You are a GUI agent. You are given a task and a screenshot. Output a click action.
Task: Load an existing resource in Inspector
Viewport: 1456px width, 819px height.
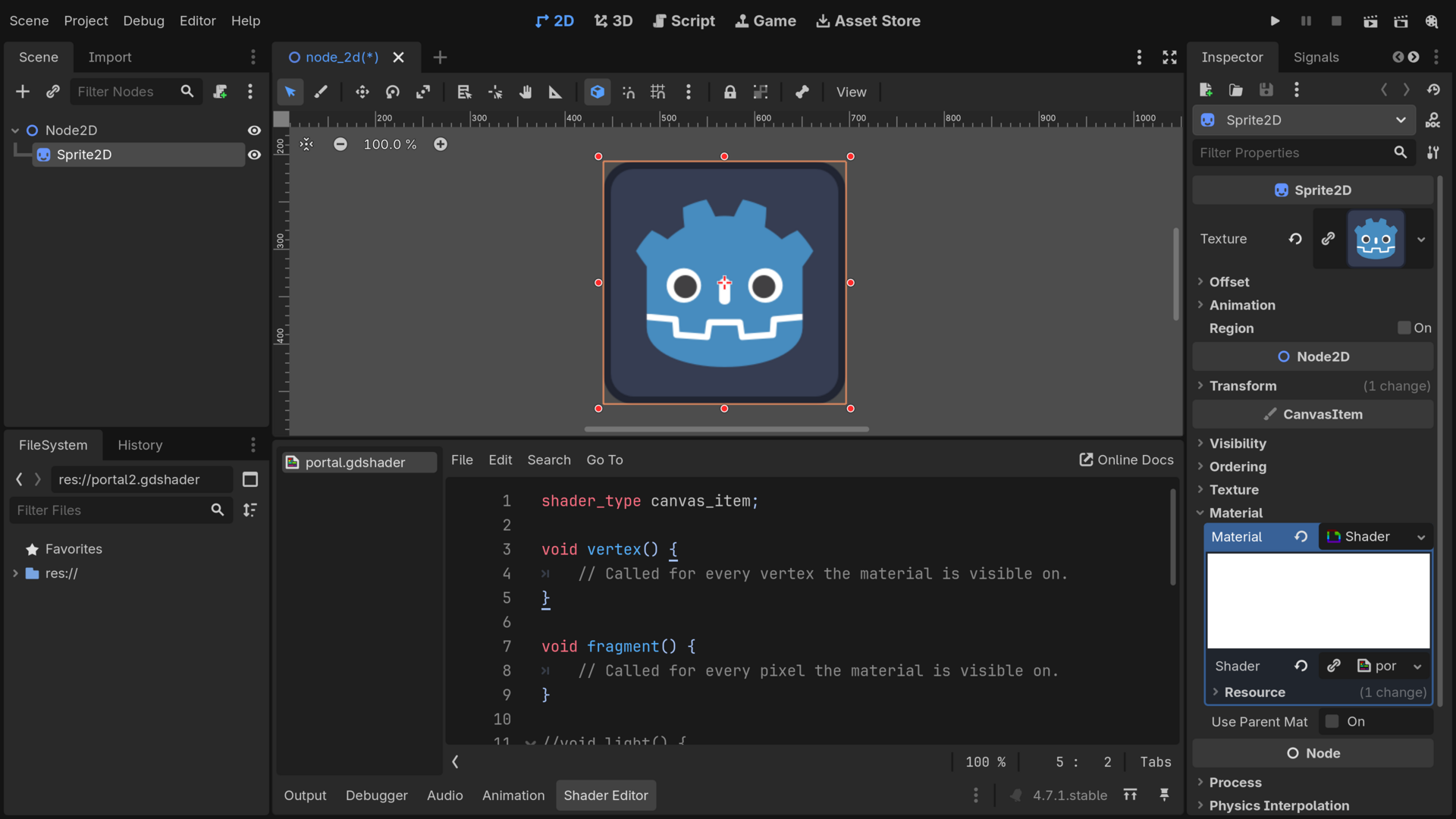1236,90
